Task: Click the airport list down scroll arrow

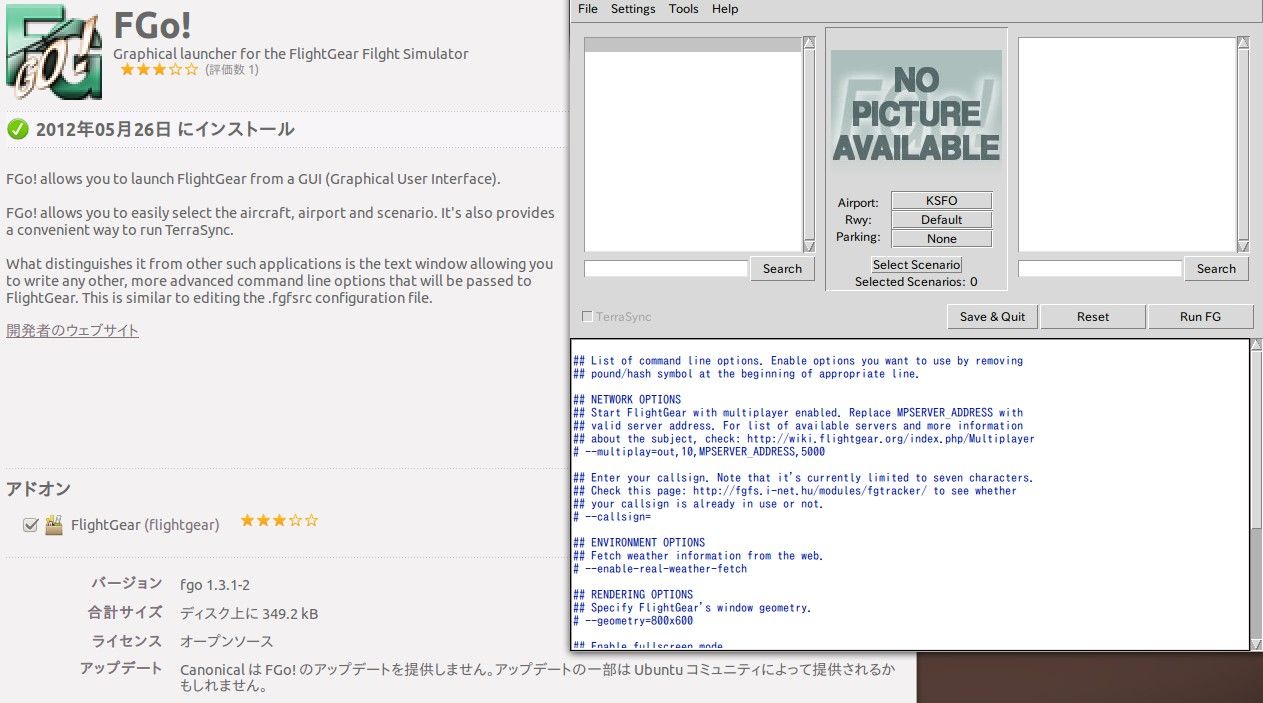Action: point(1243,246)
